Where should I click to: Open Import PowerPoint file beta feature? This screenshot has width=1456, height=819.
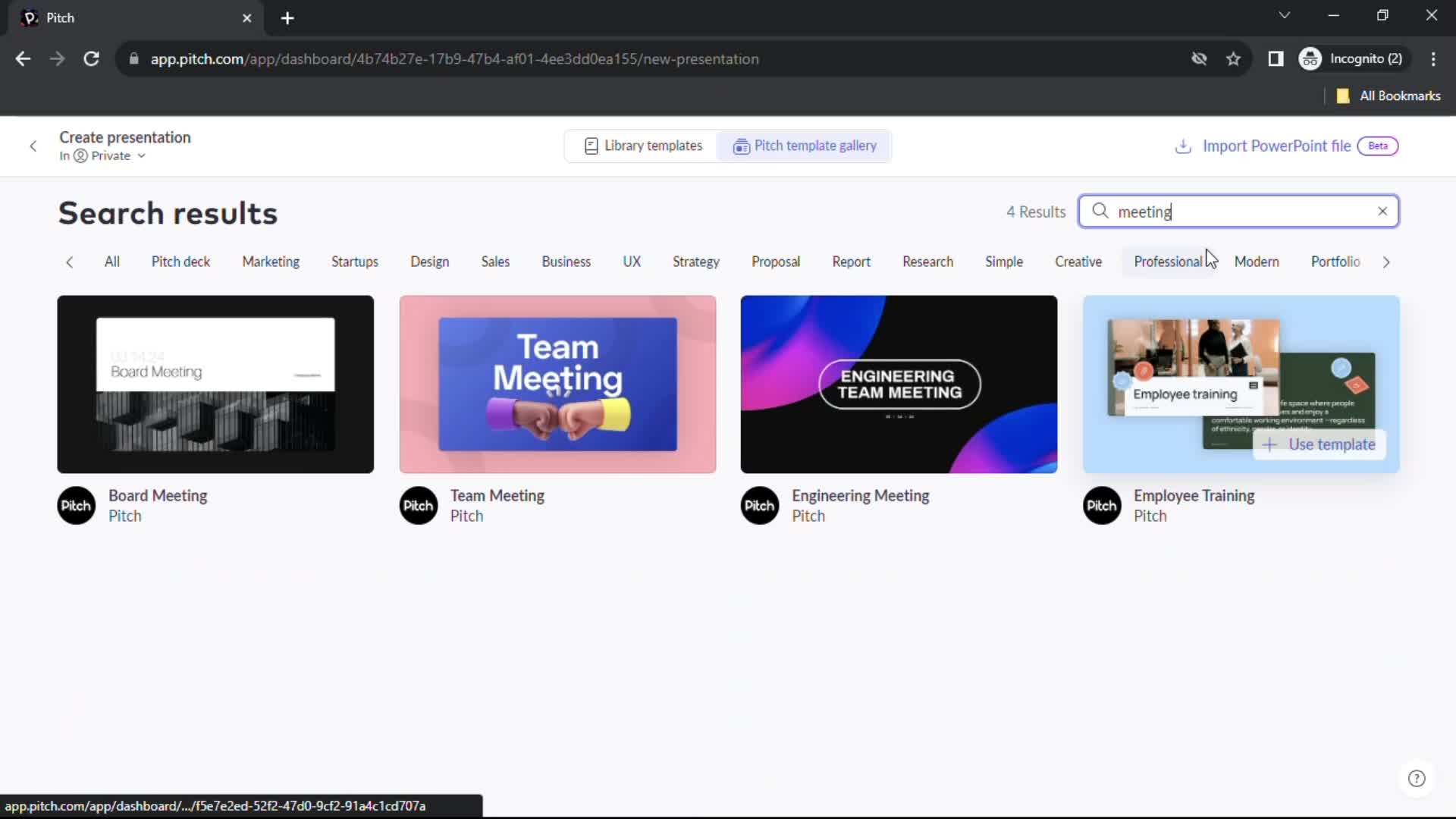[1283, 146]
